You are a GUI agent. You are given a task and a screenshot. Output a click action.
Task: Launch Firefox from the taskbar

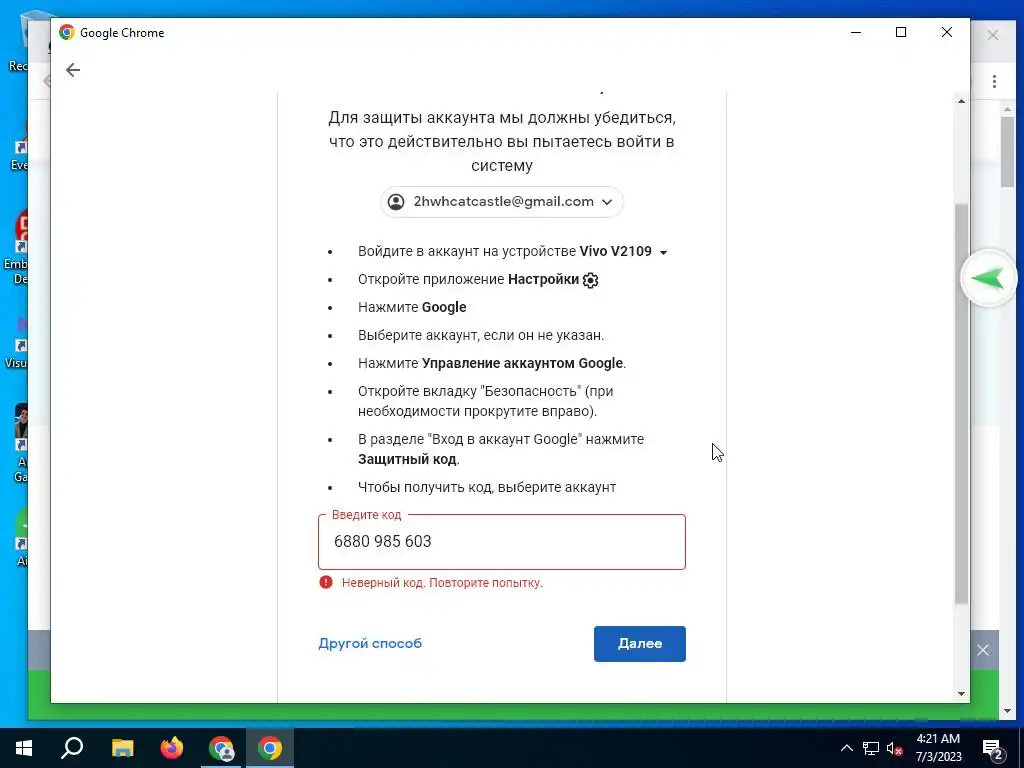[172, 748]
